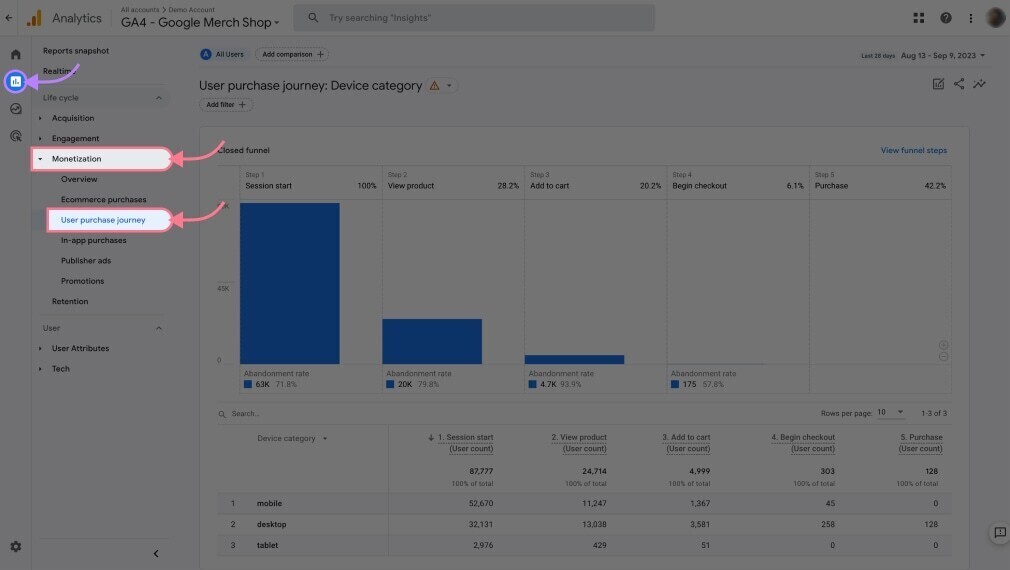
Task: Open Ecommerce purchases report
Action: tap(103, 200)
